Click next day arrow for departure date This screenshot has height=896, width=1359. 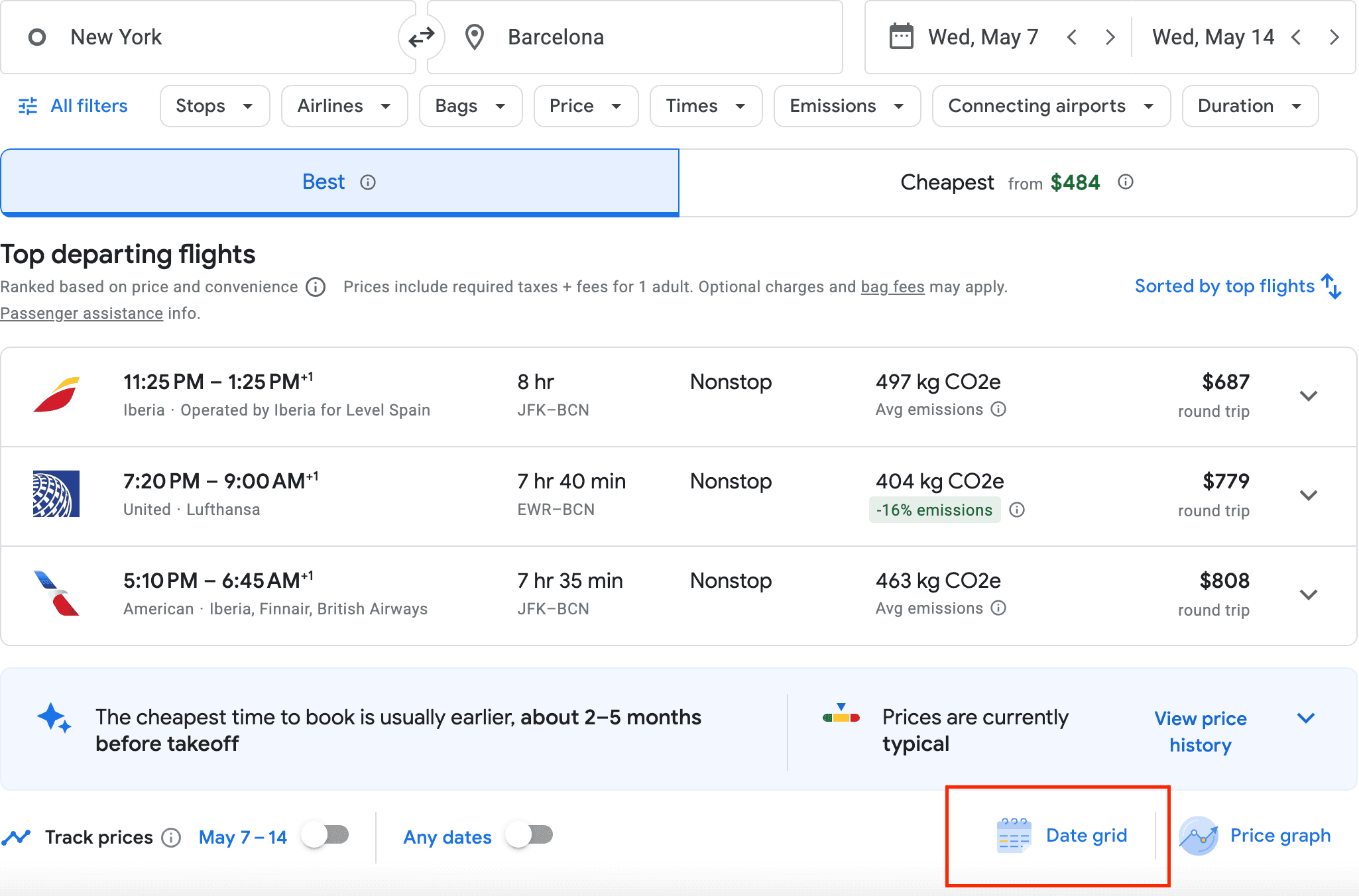[x=1110, y=37]
